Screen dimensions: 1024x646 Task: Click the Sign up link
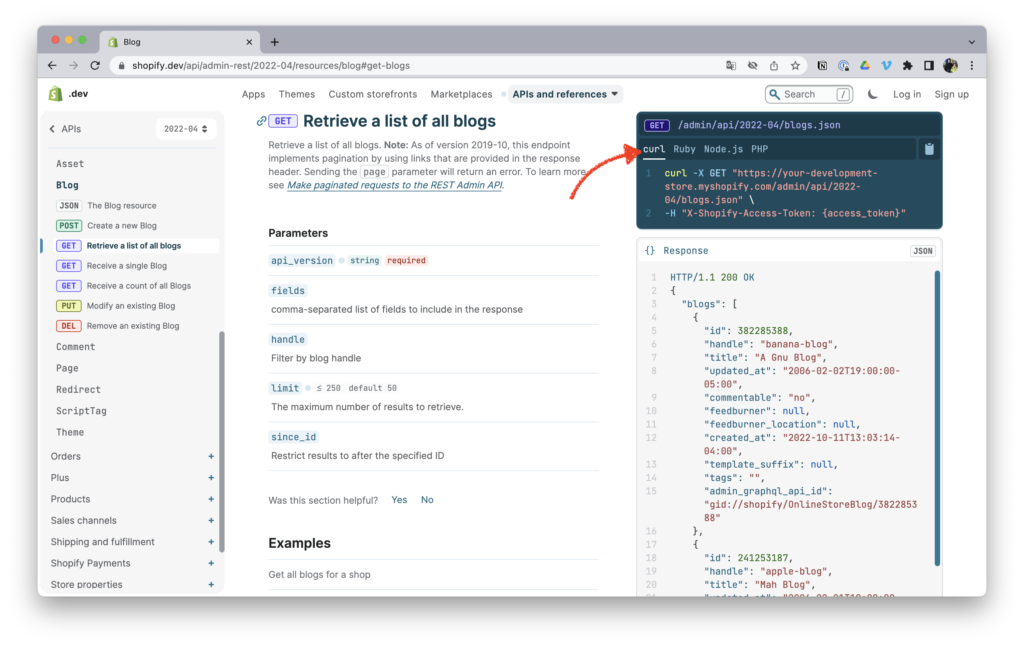[952, 94]
